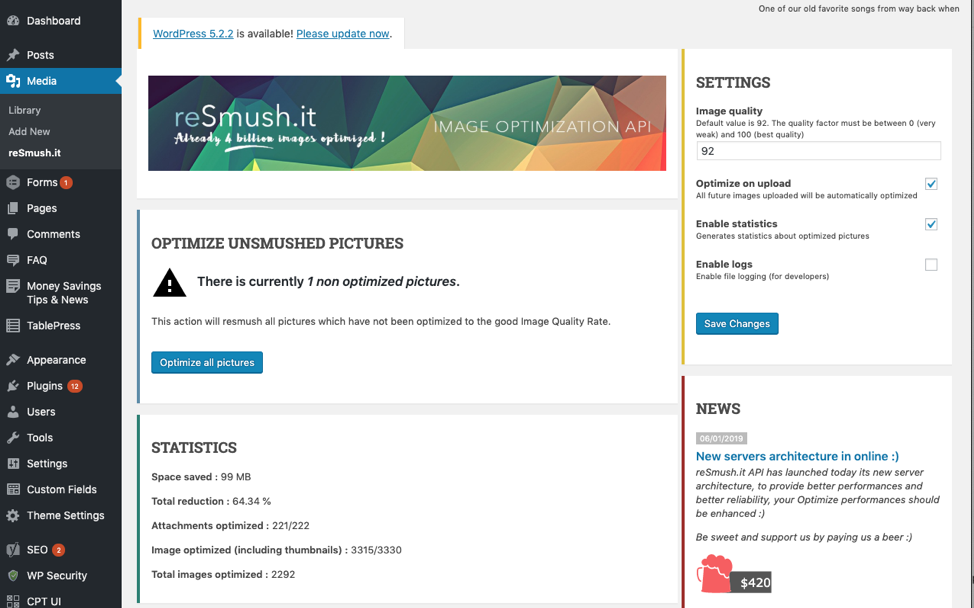Click the FAQ sidebar icon
Image resolution: width=974 pixels, height=608 pixels.
pyautogui.click(x=13, y=260)
